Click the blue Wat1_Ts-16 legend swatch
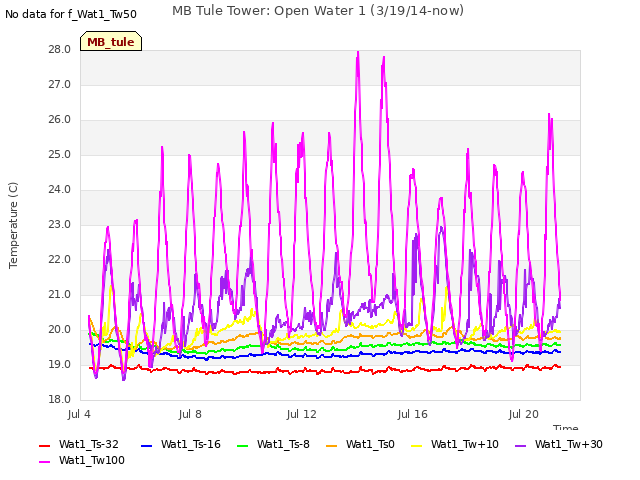 click(x=146, y=446)
